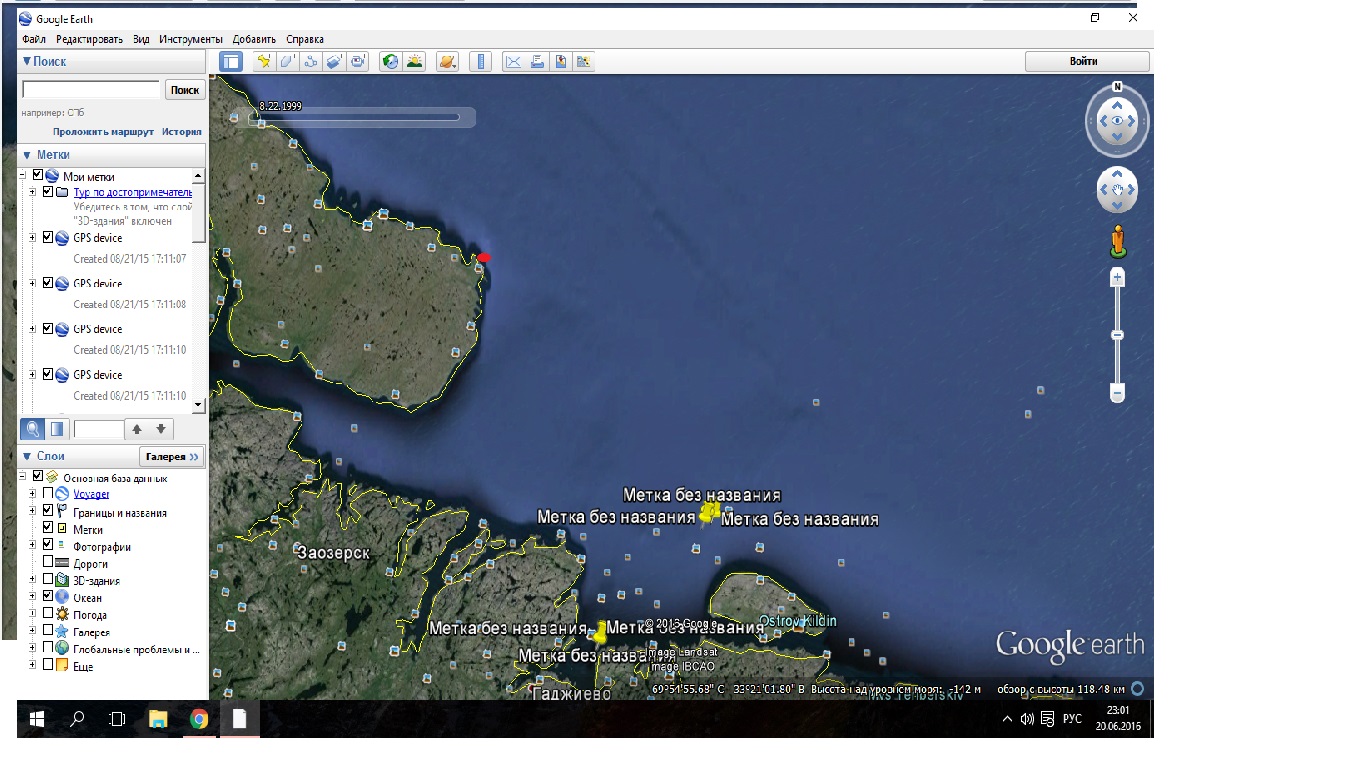The height and width of the screenshot is (768, 1366).
Task: Uncheck the Океан layer checkbox
Action: pos(48,597)
